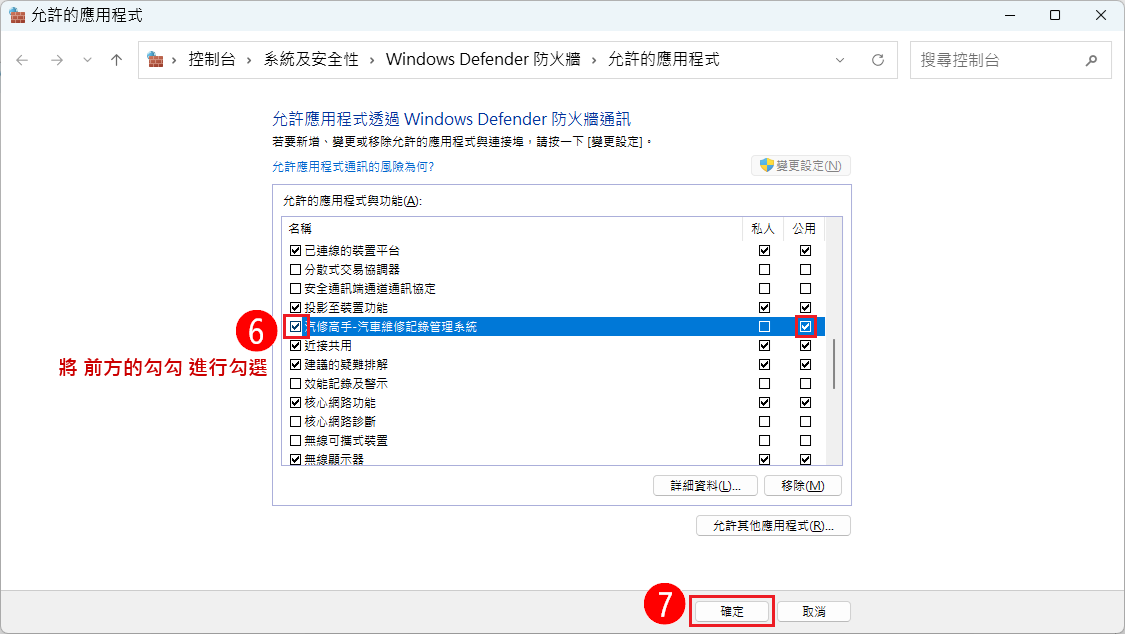Navigate to 系統及安全性 breadcrumb
The width and height of the screenshot is (1125, 634).
point(310,60)
